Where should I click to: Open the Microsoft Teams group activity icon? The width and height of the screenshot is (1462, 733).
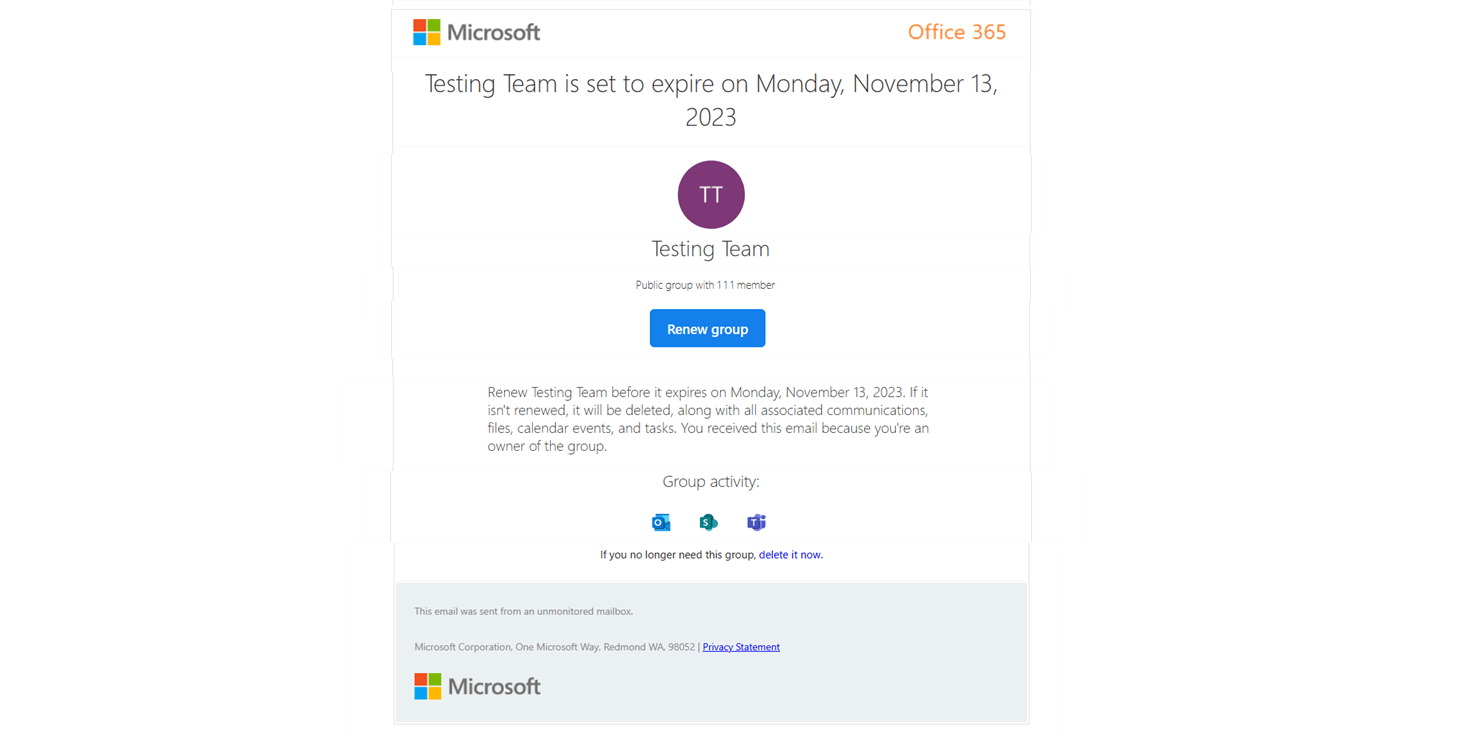click(756, 522)
